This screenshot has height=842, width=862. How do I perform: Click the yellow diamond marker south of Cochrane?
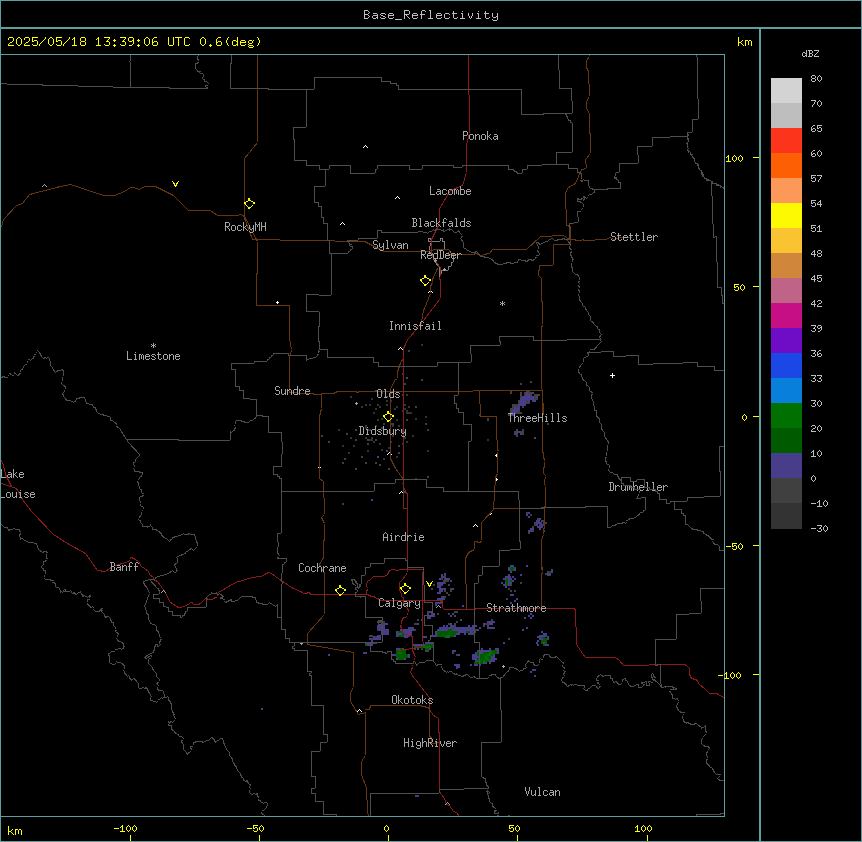[340, 590]
